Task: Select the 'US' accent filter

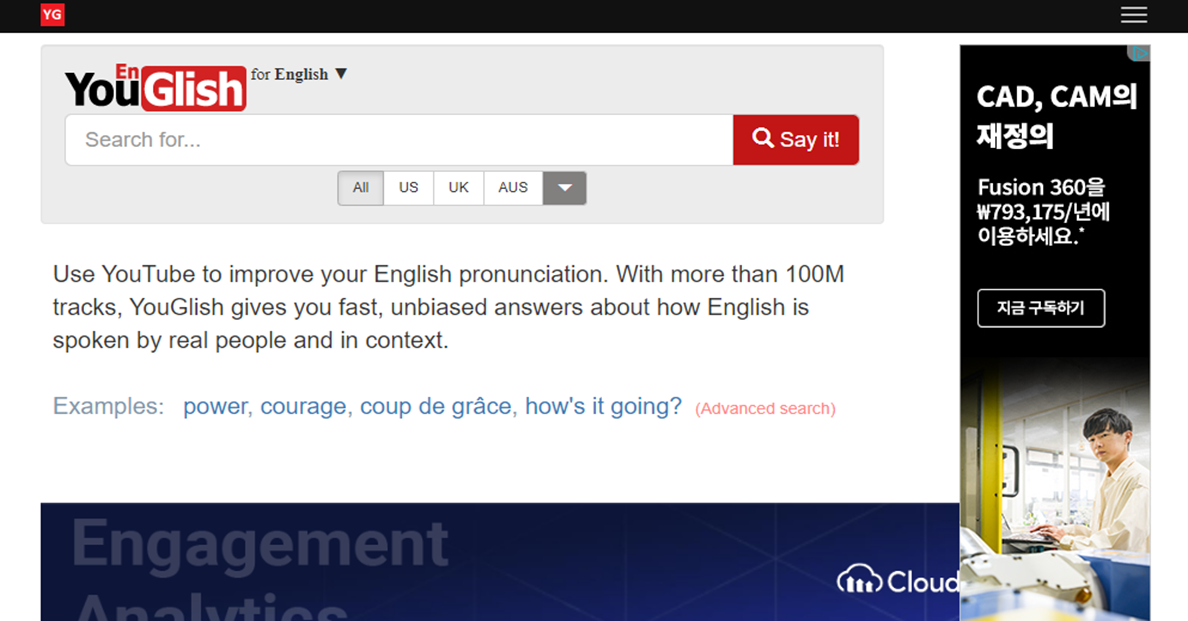Action: click(408, 188)
